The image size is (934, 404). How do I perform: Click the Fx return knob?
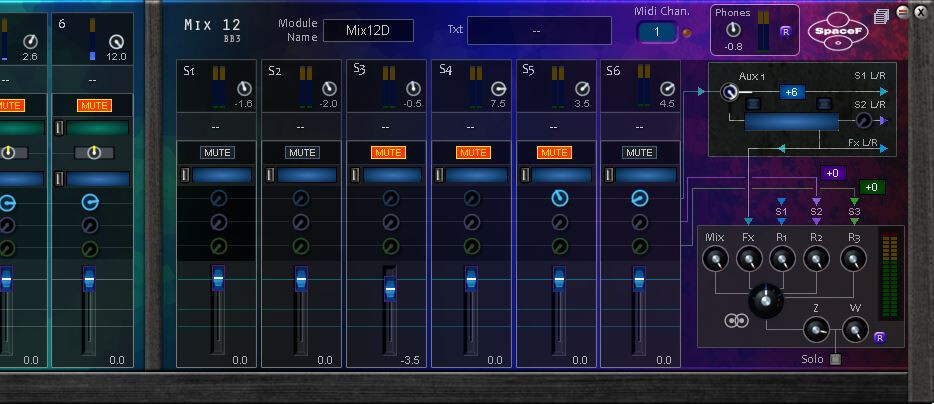pos(749,259)
